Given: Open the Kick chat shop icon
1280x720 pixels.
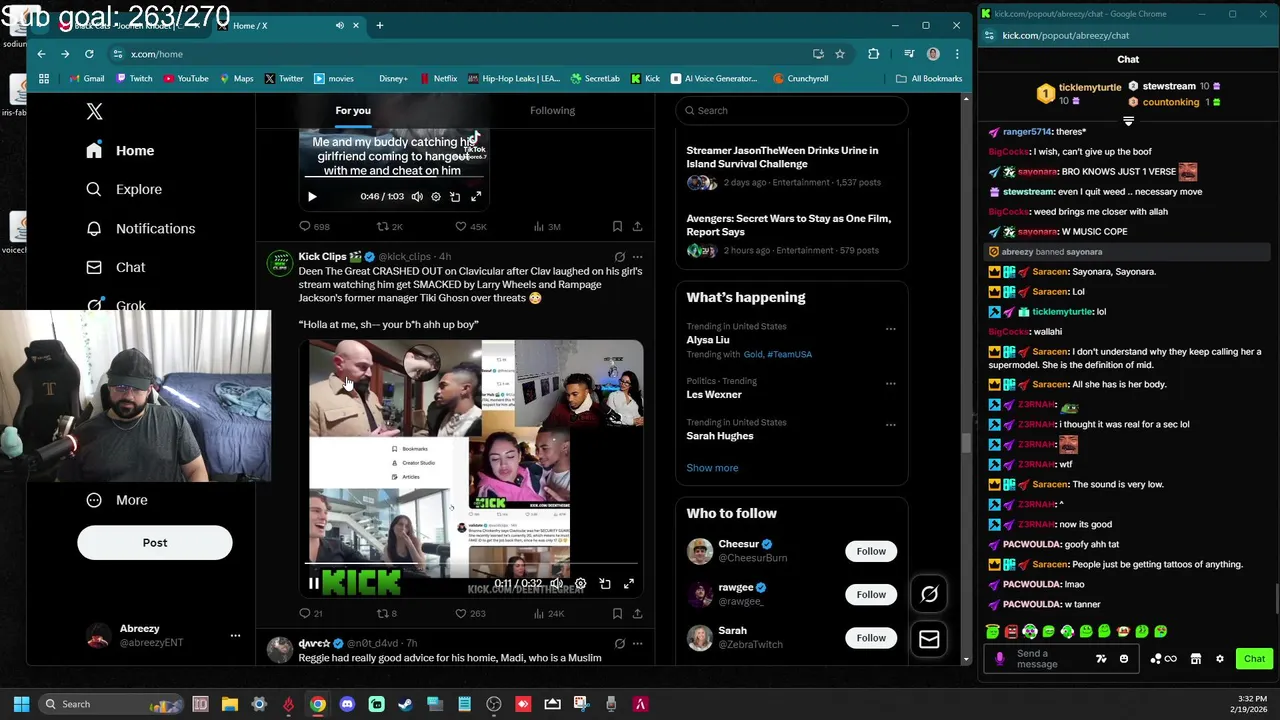Looking at the screenshot, I should pyautogui.click(x=1195, y=659).
